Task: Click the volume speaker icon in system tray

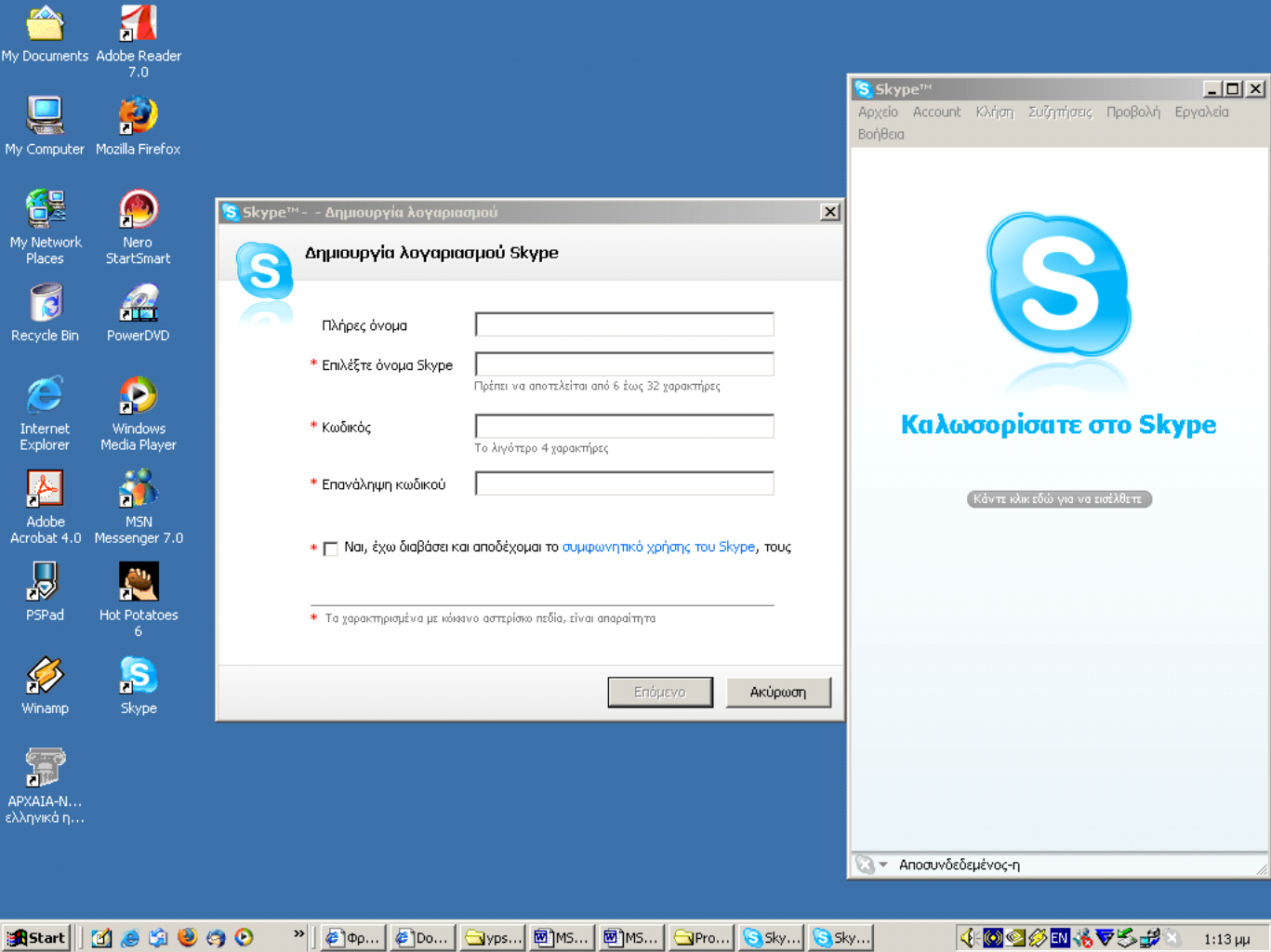Action: pyautogui.click(x=970, y=937)
